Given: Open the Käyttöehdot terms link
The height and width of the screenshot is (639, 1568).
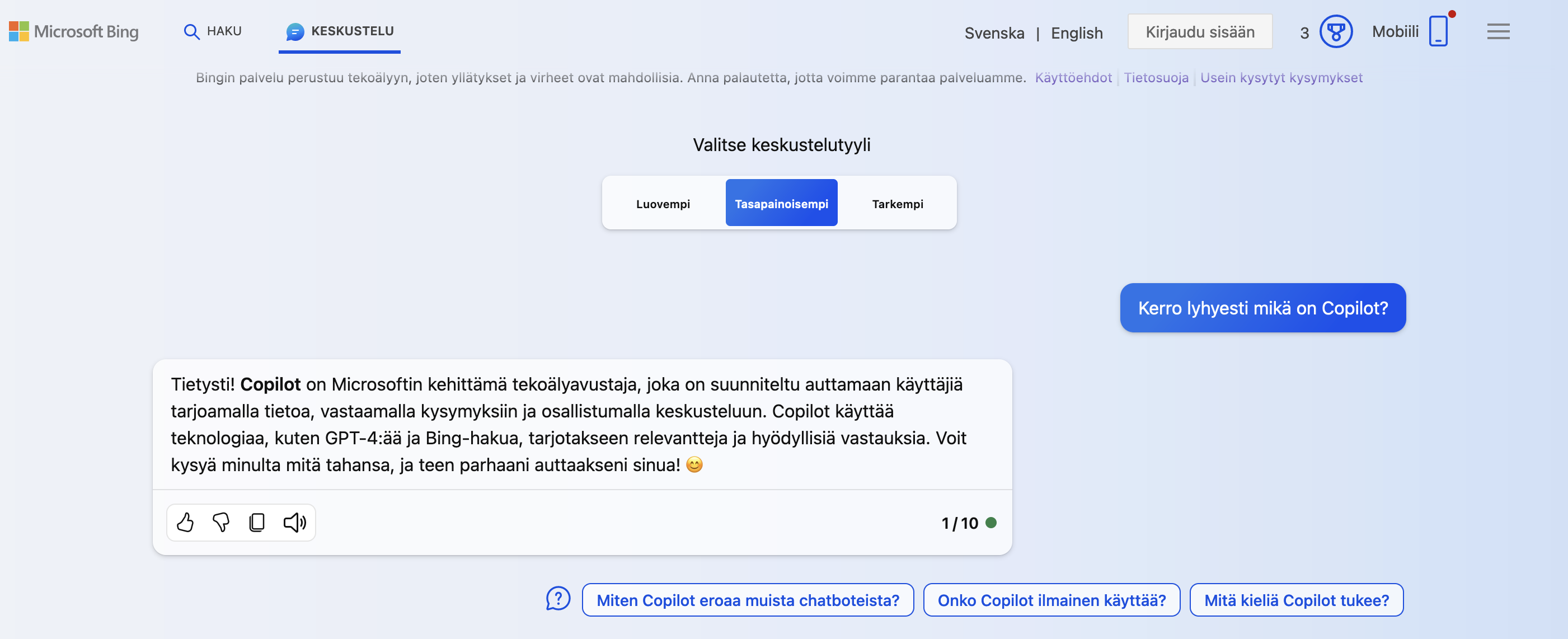Looking at the screenshot, I should pos(1073,78).
